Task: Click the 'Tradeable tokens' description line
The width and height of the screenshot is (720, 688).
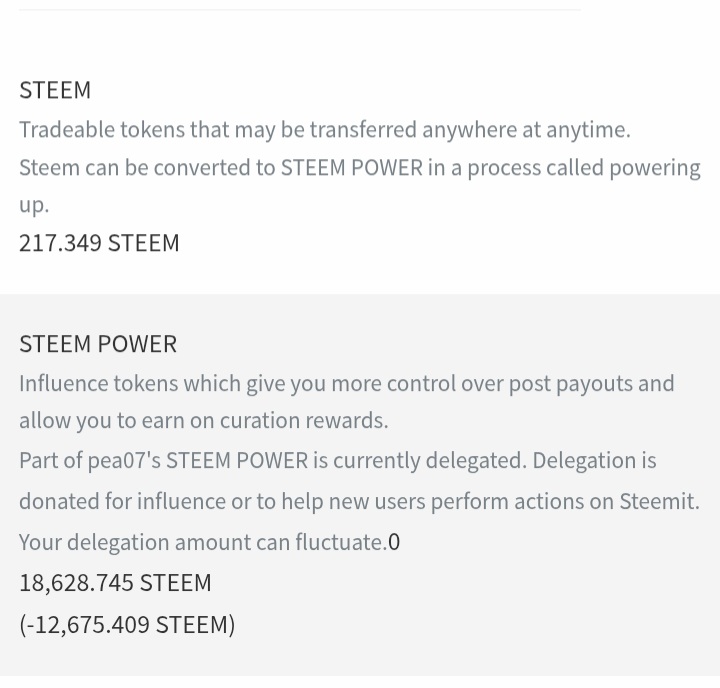Action: [x=325, y=130]
